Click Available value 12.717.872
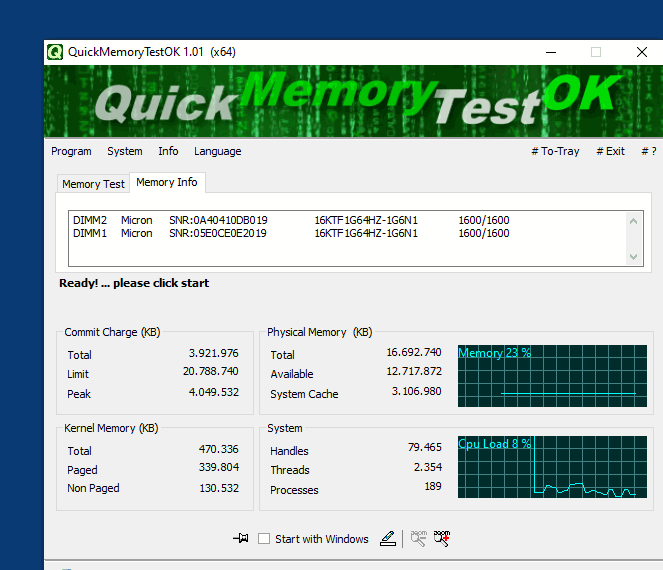 [414, 371]
